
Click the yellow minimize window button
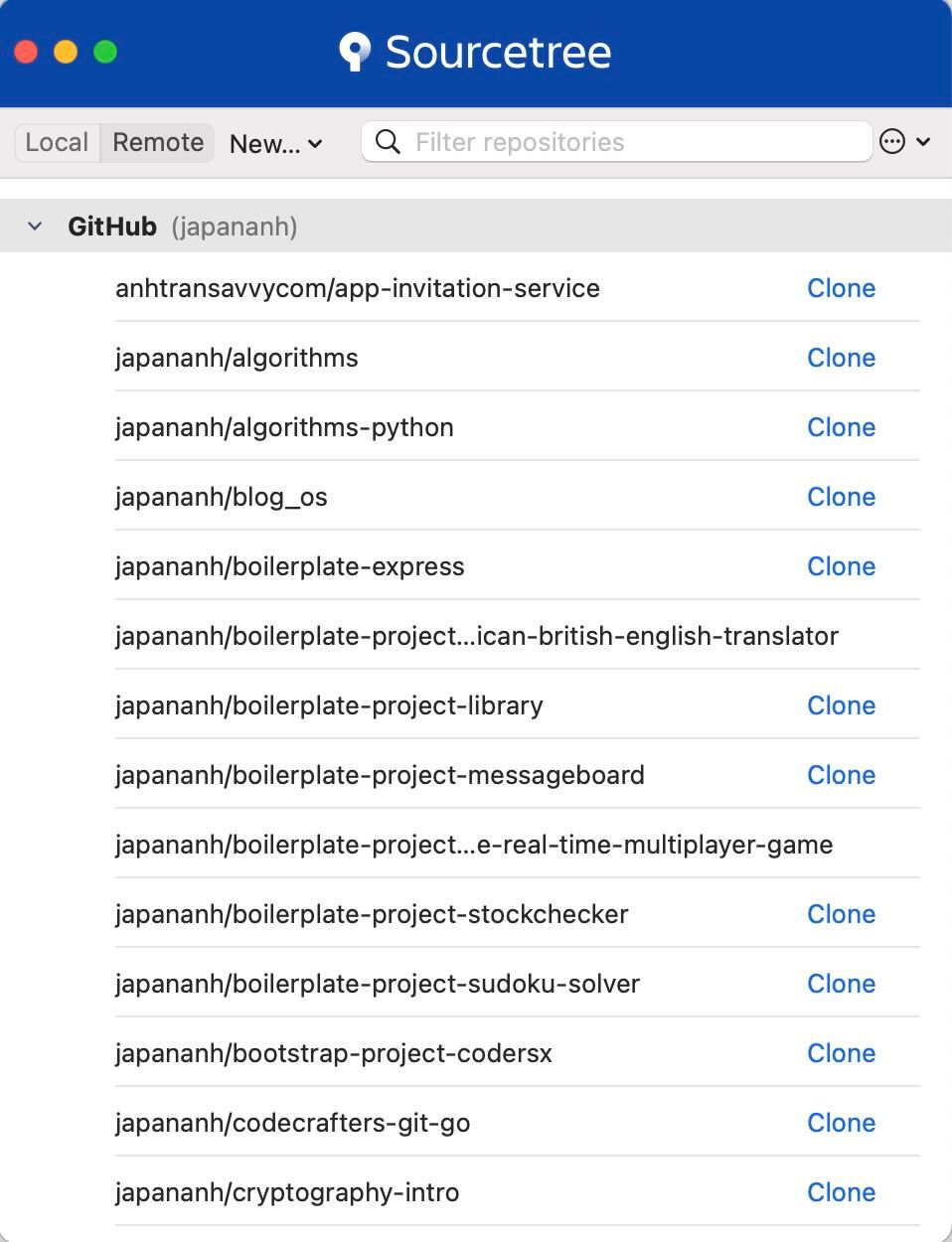click(x=66, y=52)
